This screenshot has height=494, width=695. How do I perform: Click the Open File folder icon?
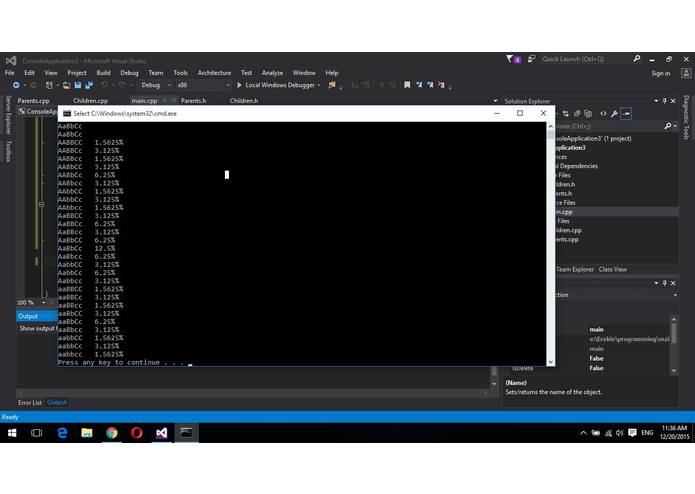[66, 85]
